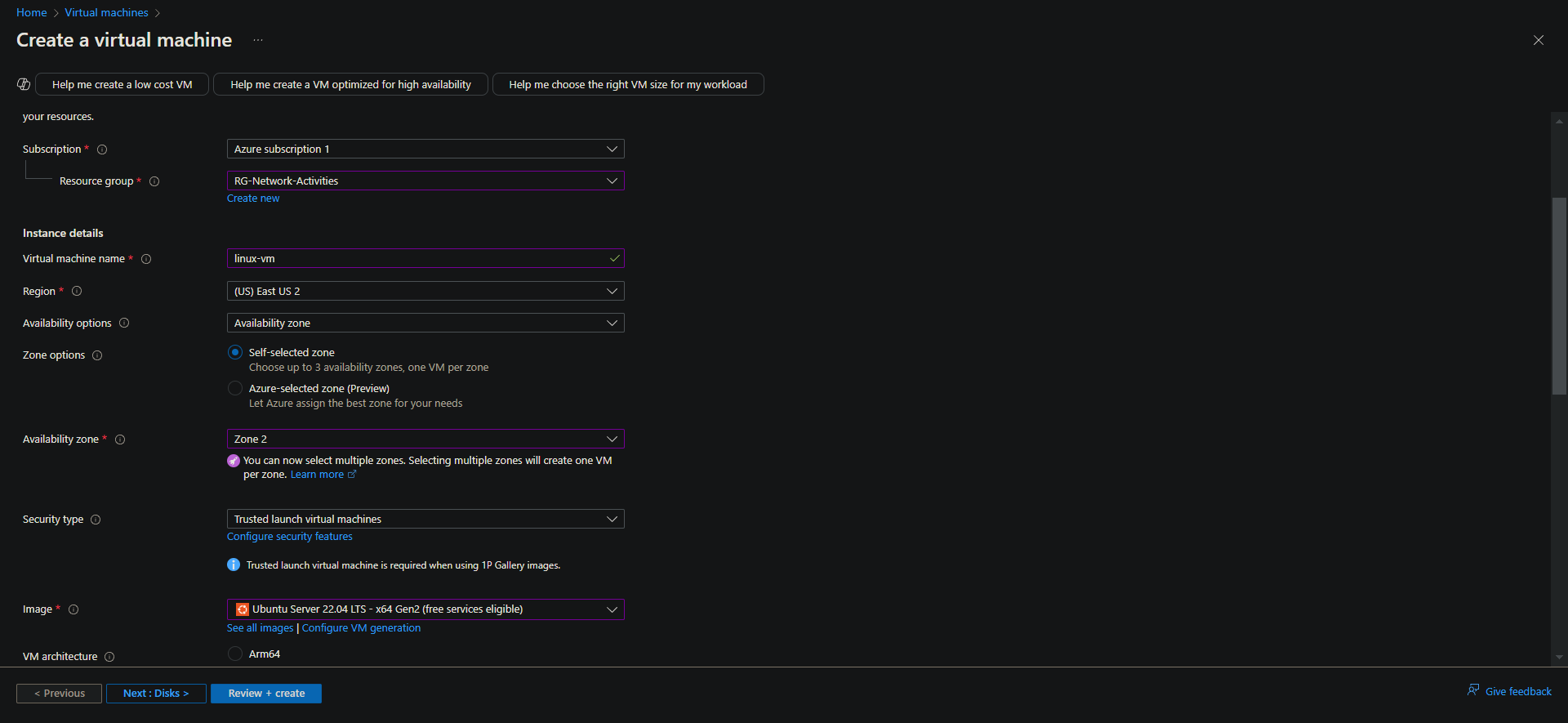Click the external link icon after Learn more

pos(352,474)
